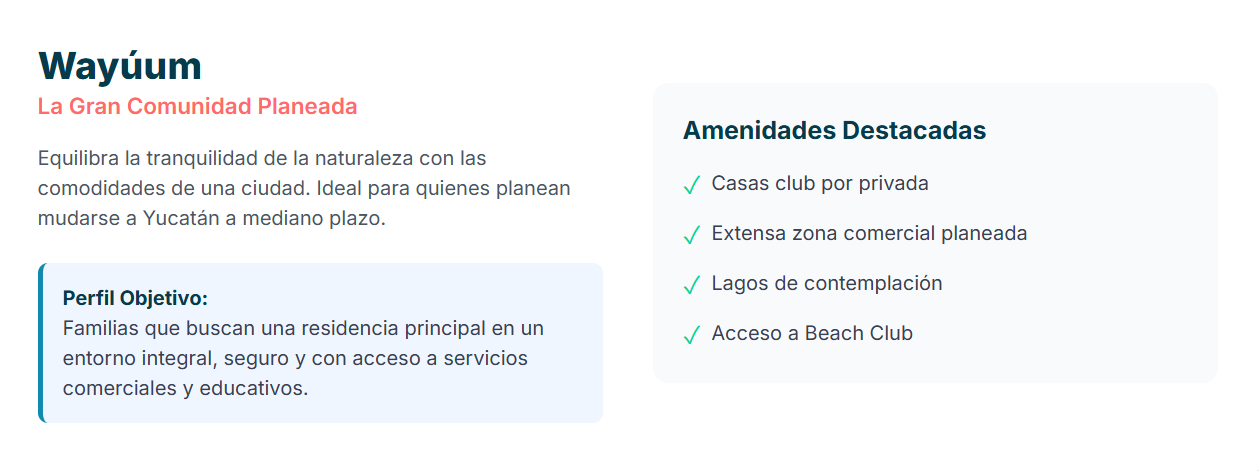Click the checkmark next to Acceso a Beach Club

click(x=691, y=335)
